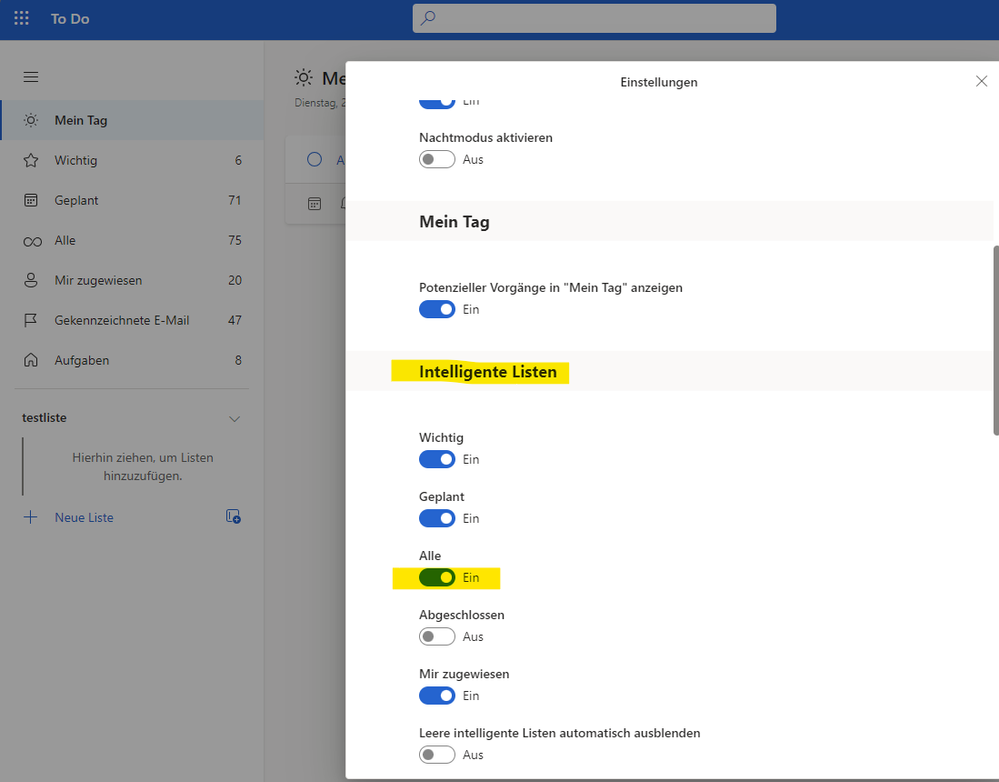Click the add-task circle icon
This screenshot has width=999, height=782.
point(314,159)
